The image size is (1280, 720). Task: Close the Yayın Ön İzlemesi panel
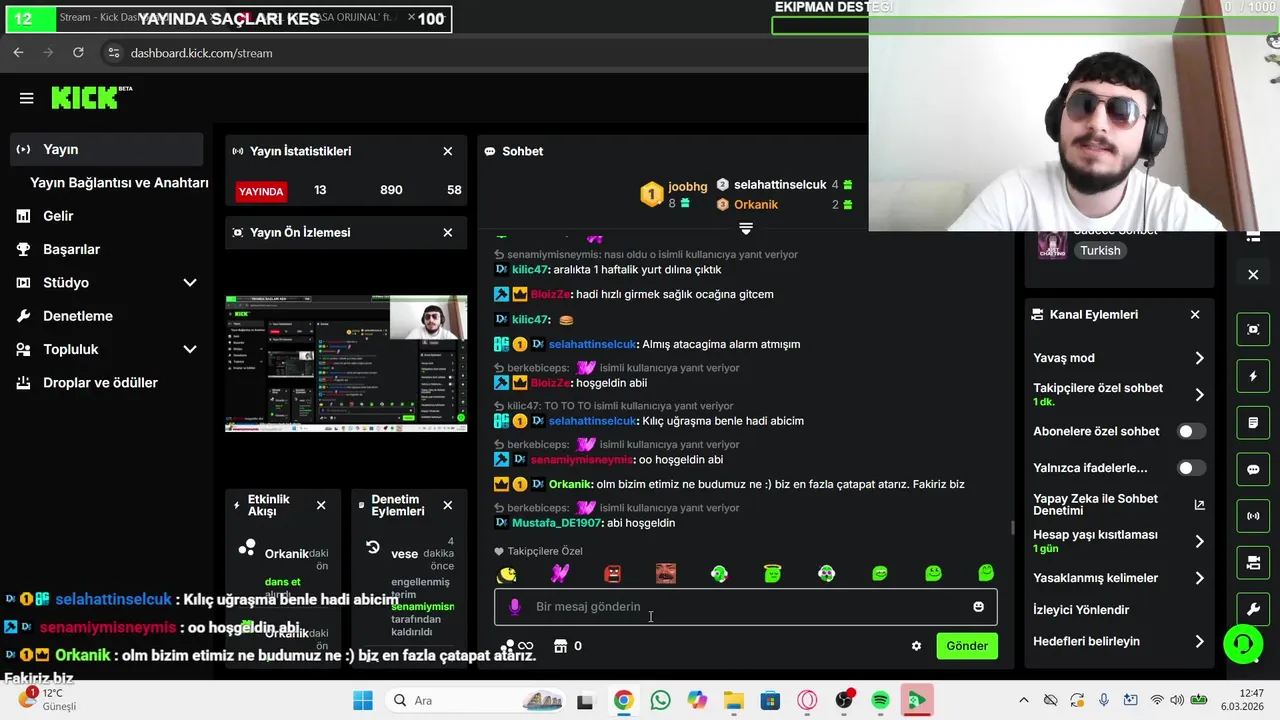pyautogui.click(x=448, y=232)
